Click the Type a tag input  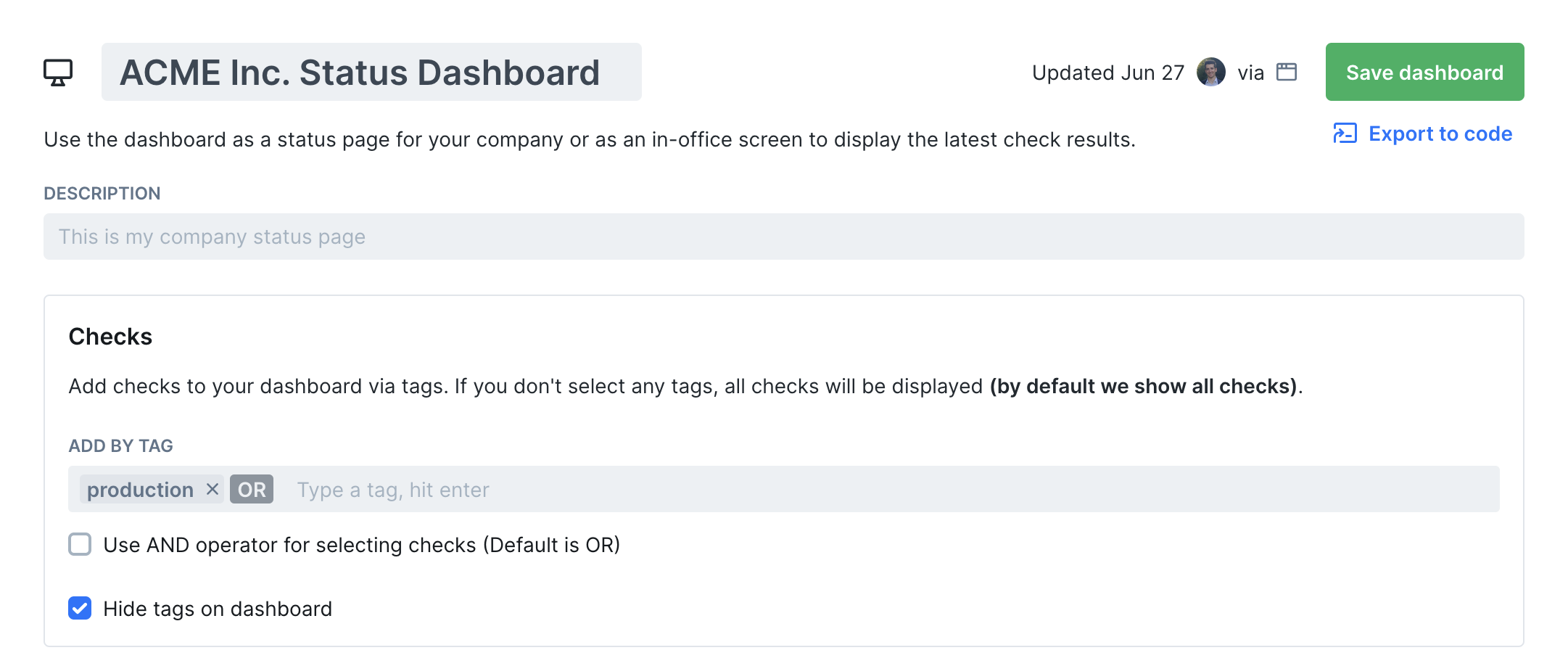pos(885,489)
